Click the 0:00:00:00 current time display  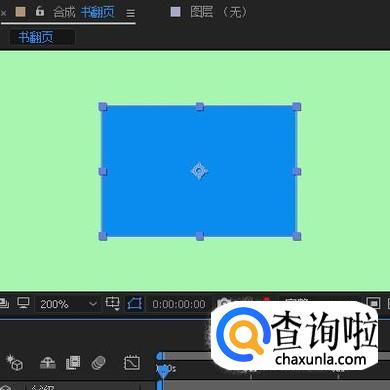pos(179,304)
